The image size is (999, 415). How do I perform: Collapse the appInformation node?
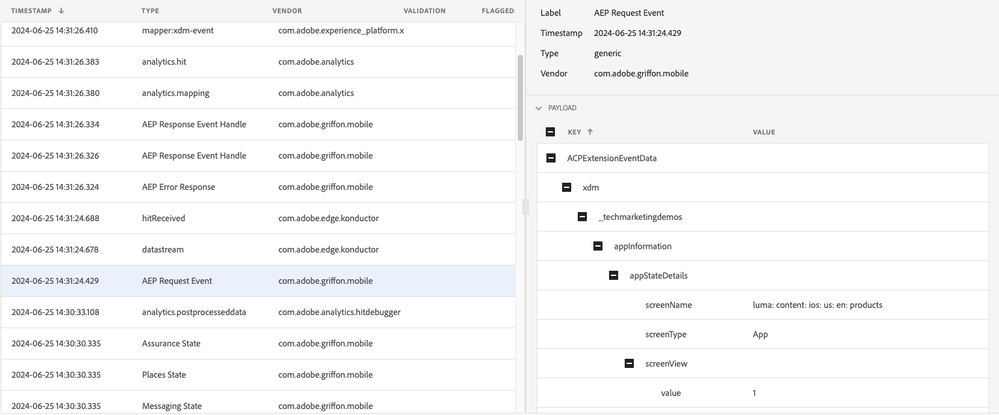click(598, 246)
